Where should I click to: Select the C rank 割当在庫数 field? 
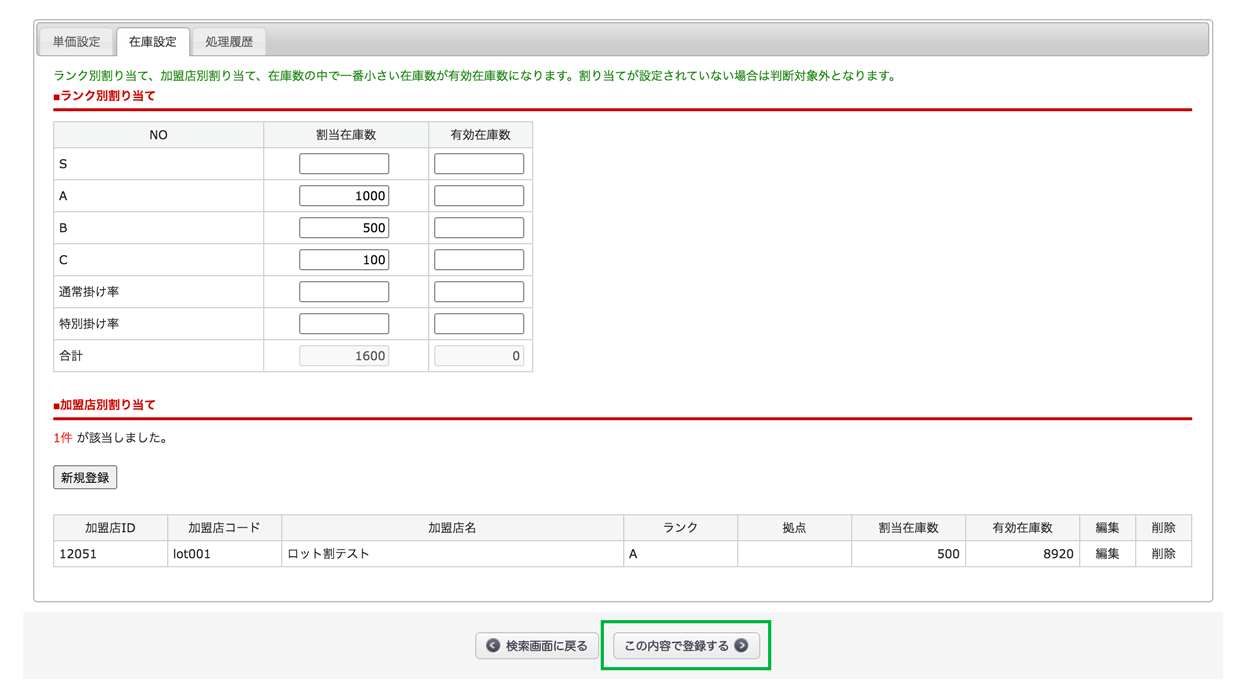(x=344, y=260)
